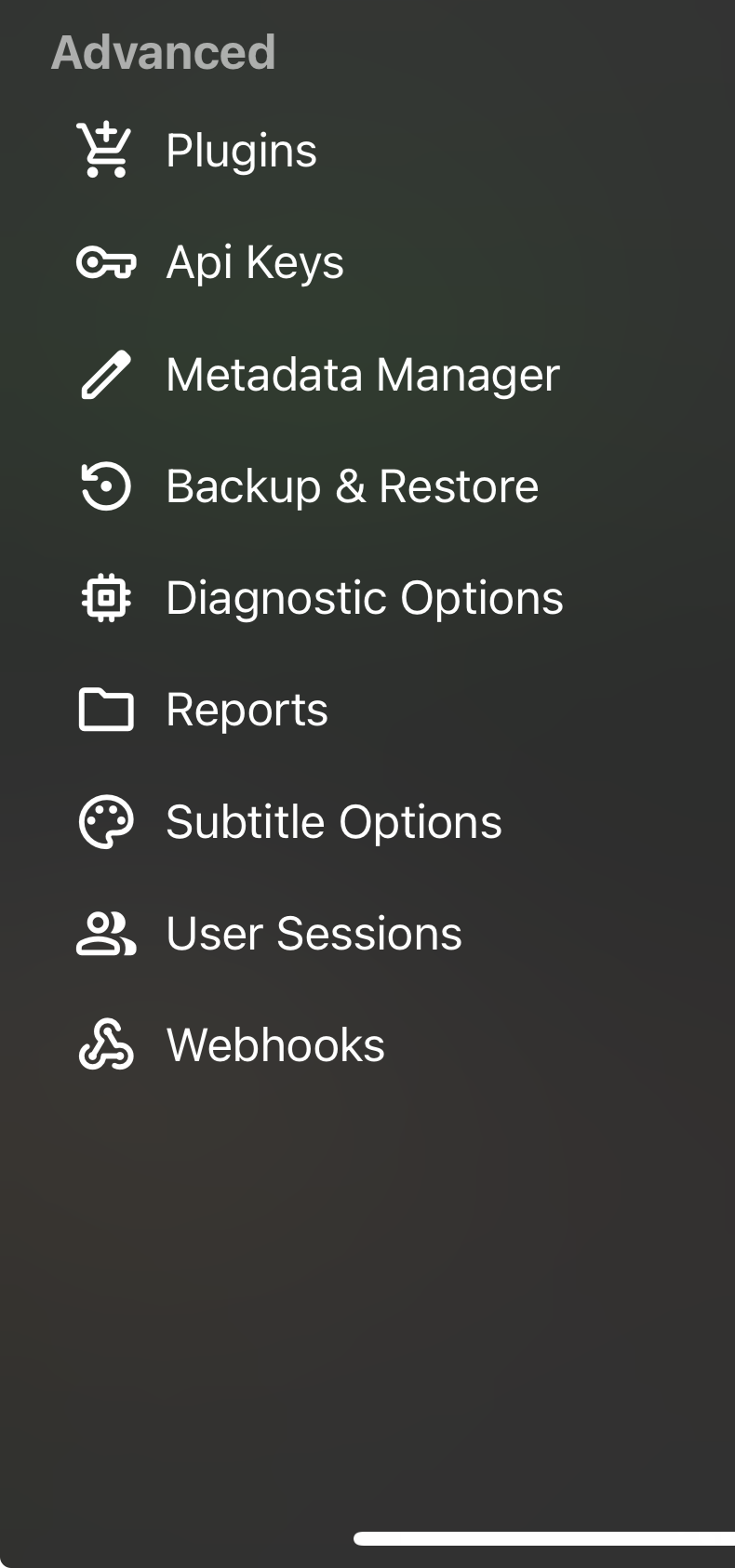Click the Webhooks icon
This screenshot has width=735, height=1568.
tap(105, 1045)
